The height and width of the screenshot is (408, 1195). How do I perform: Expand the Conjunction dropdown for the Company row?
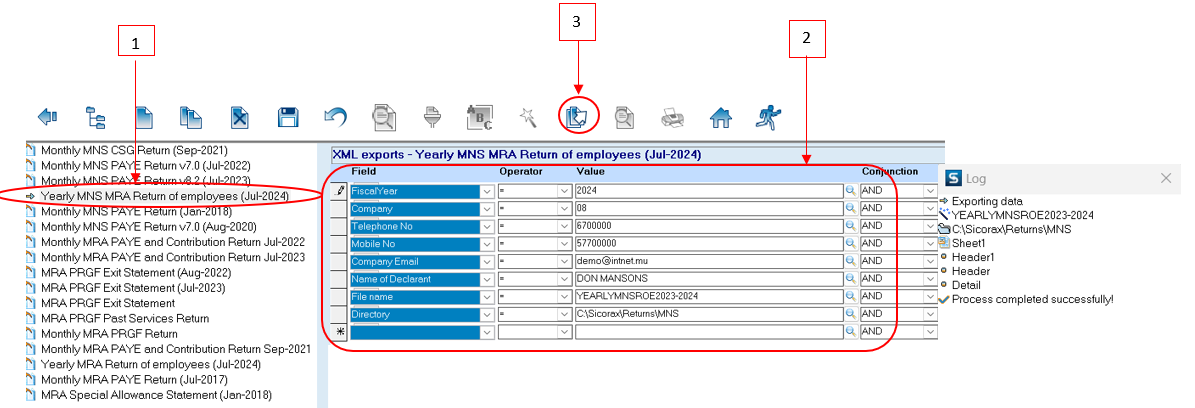point(930,209)
